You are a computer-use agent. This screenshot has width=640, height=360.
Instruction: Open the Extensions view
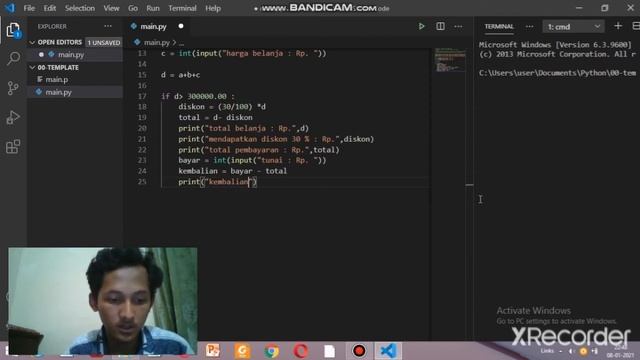[13, 147]
